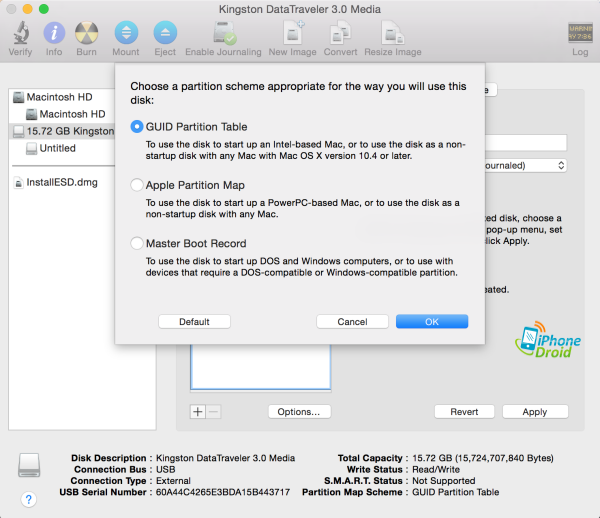The width and height of the screenshot is (600, 518).
Task: Cancel the partition scheme dialog
Action: [352, 321]
